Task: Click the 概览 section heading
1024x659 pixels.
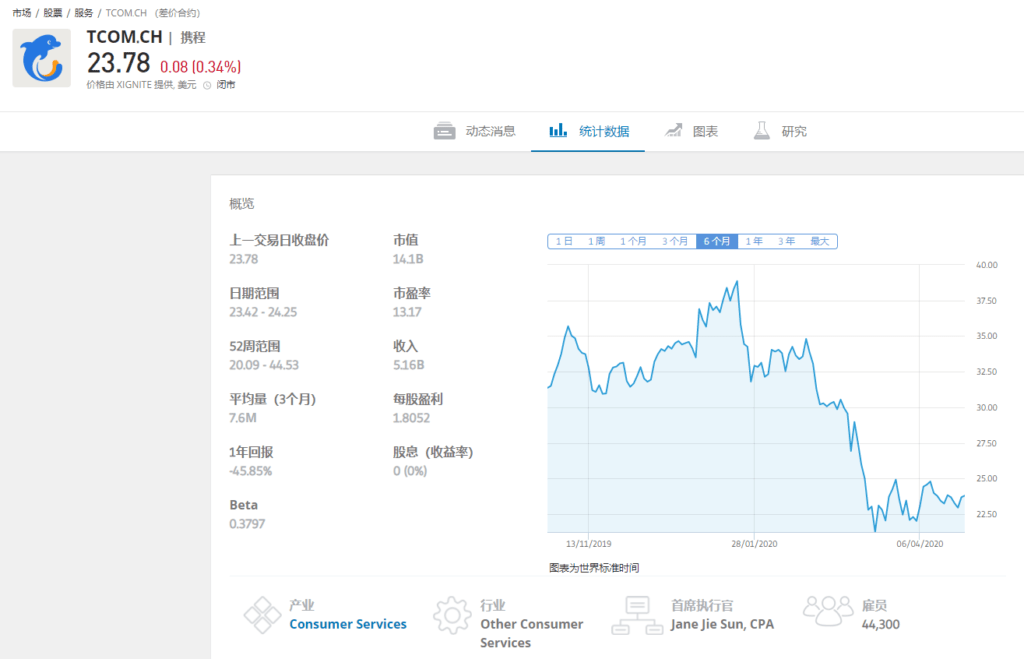Action: [x=242, y=204]
